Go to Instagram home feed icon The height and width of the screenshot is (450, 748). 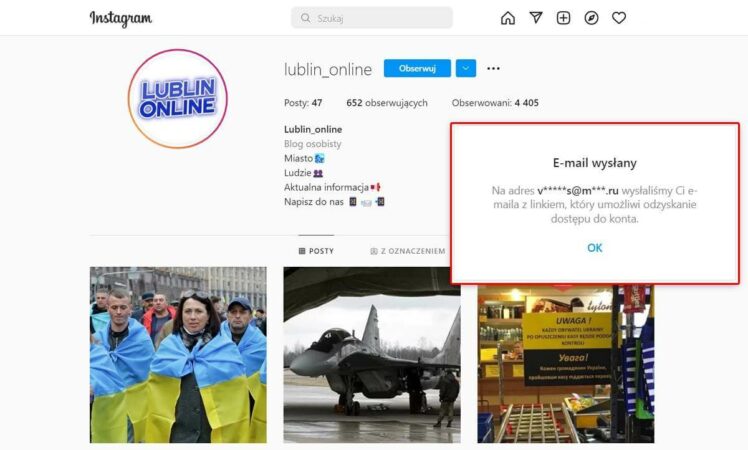(508, 18)
